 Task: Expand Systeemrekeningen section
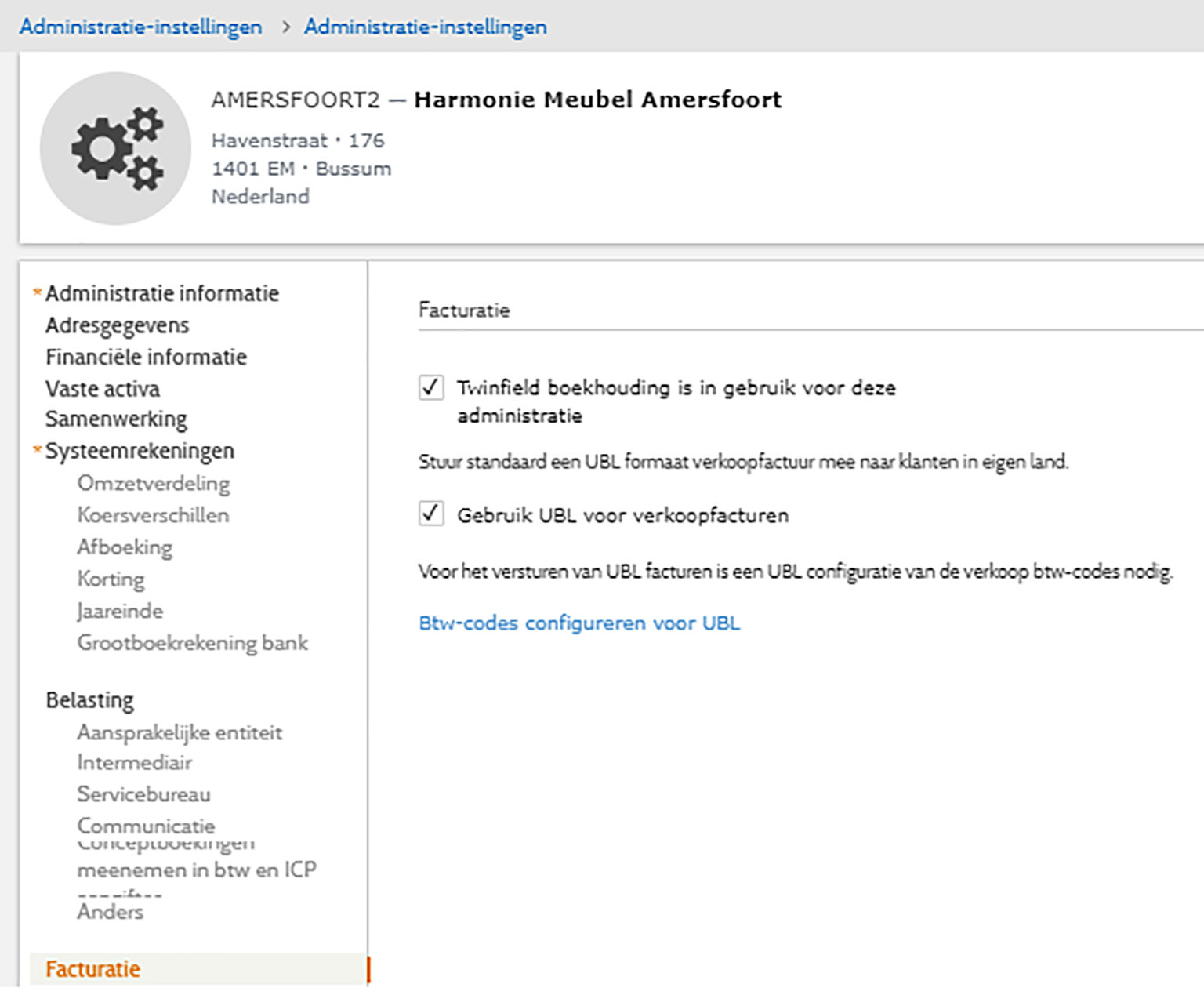pyautogui.click(x=140, y=452)
